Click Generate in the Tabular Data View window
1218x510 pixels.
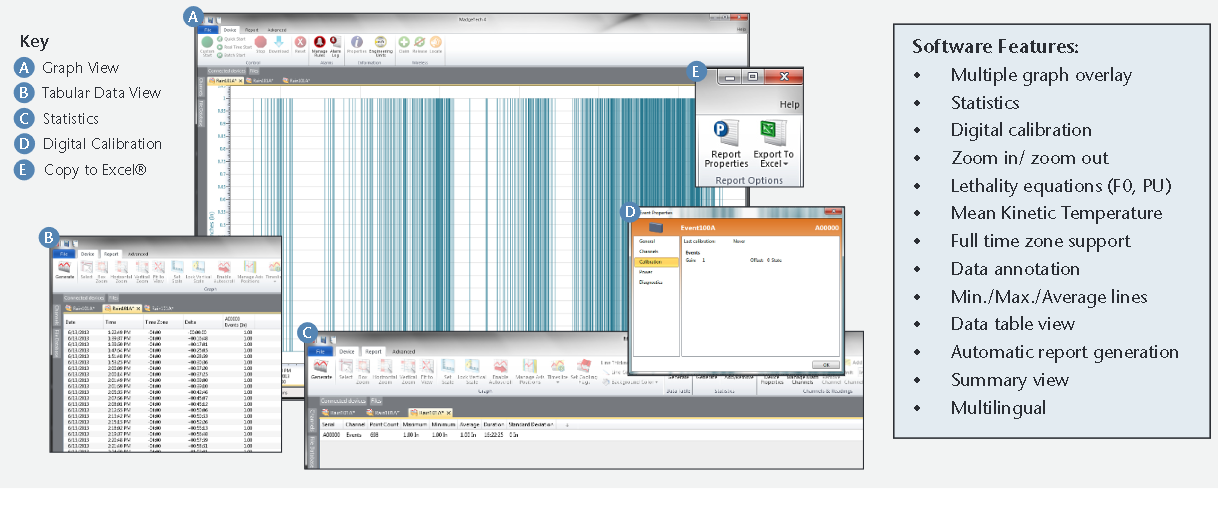pyautogui.click(x=66, y=270)
